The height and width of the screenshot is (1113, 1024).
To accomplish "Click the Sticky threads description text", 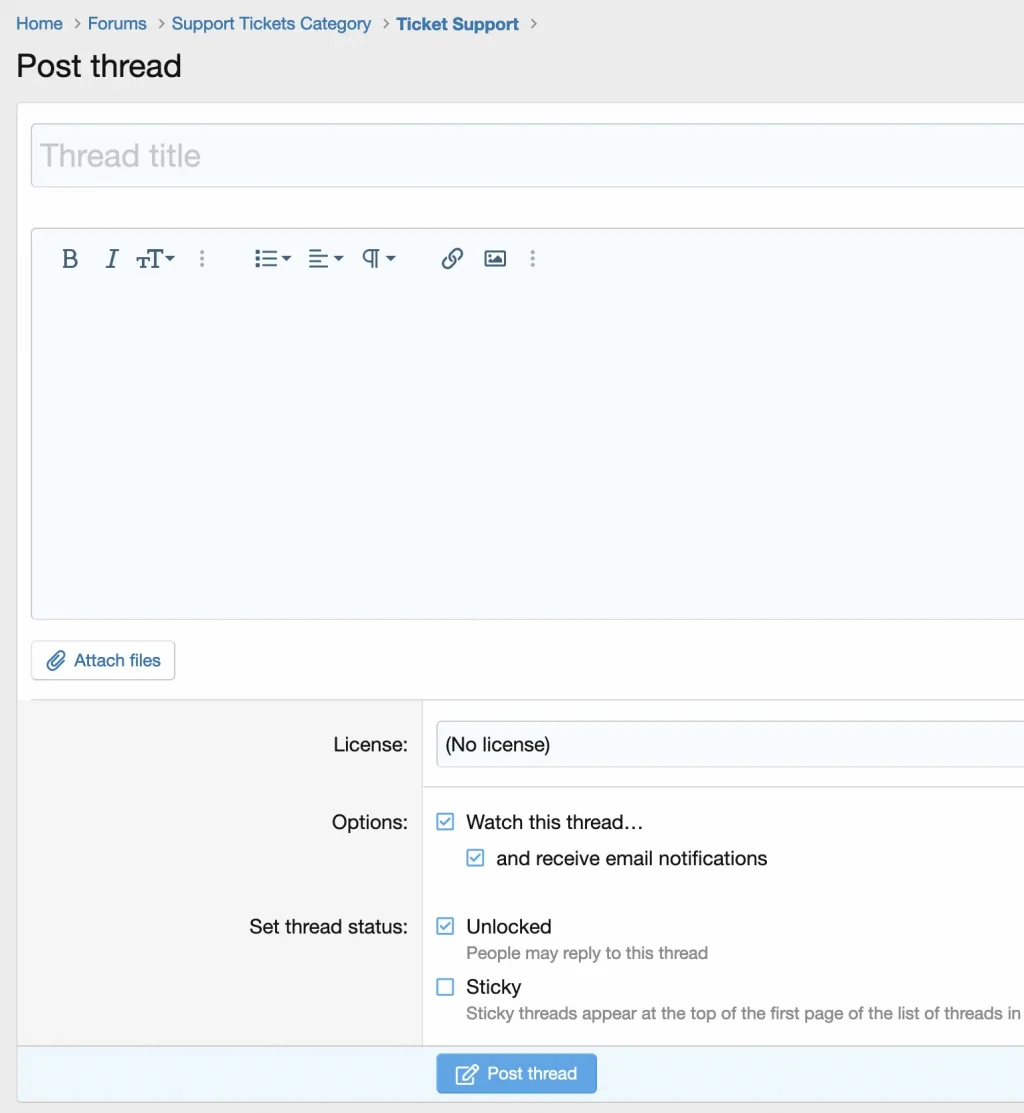I will (744, 1014).
